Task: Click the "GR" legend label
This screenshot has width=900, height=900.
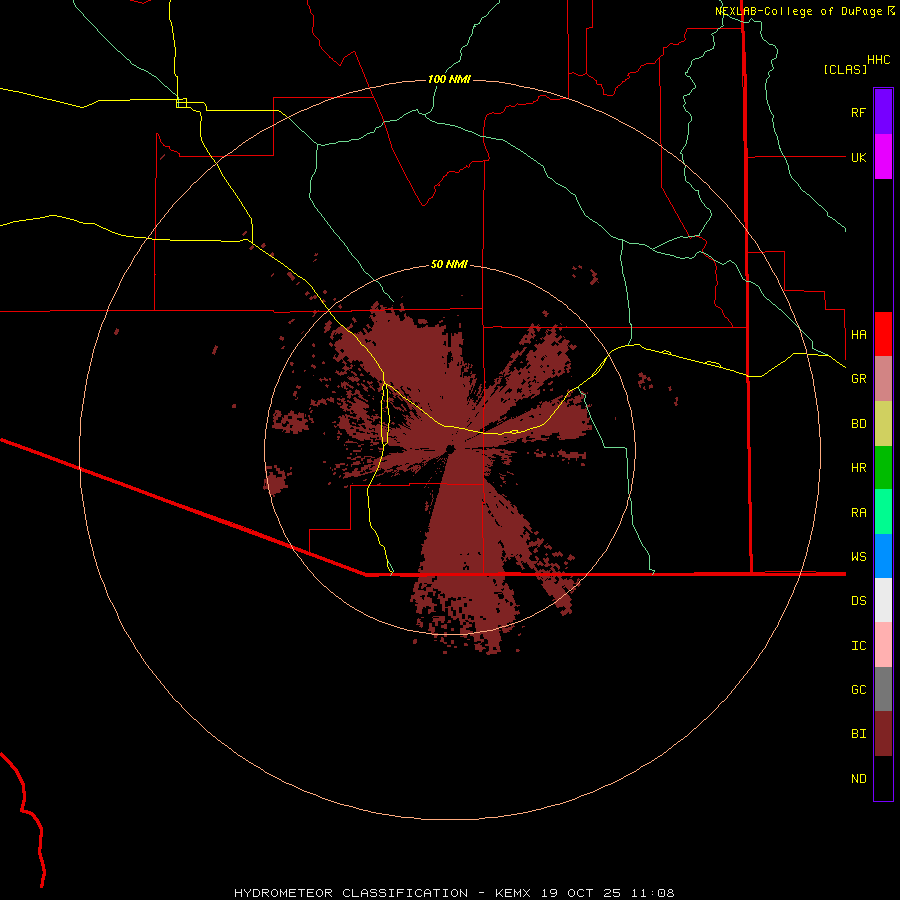Action: [858, 379]
